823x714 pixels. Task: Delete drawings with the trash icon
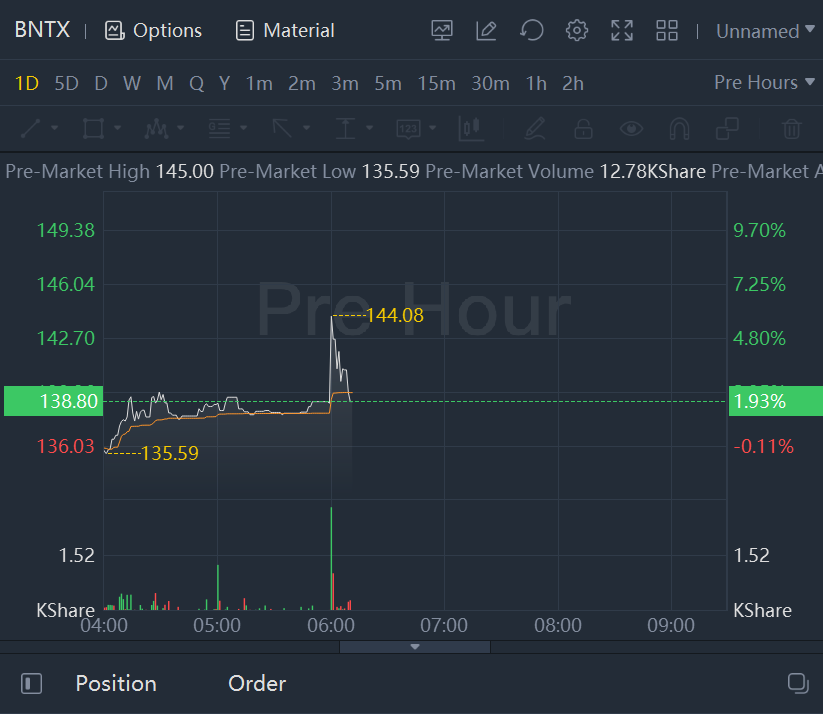point(791,129)
